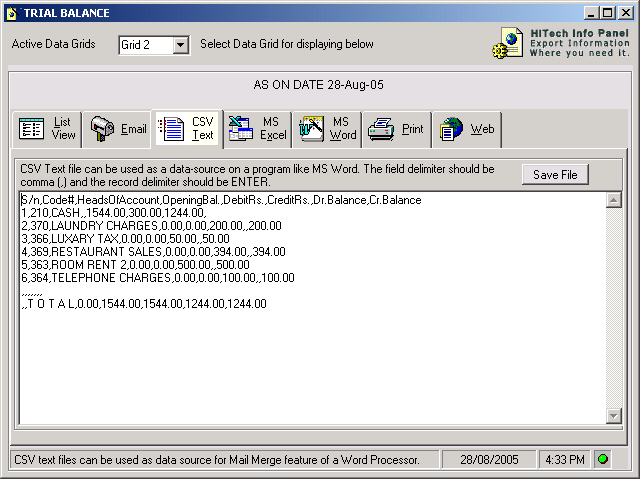The height and width of the screenshot is (479, 640).
Task: Click the MS Word notepad icon
Action: tap(311, 129)
